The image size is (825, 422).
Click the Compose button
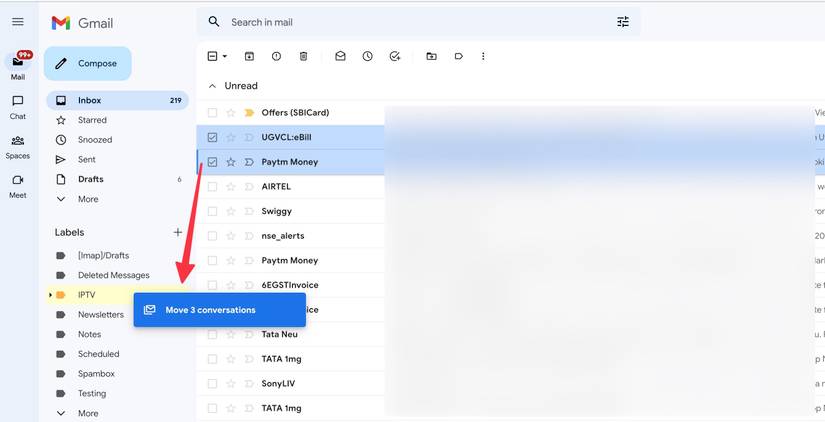[87, 63]
